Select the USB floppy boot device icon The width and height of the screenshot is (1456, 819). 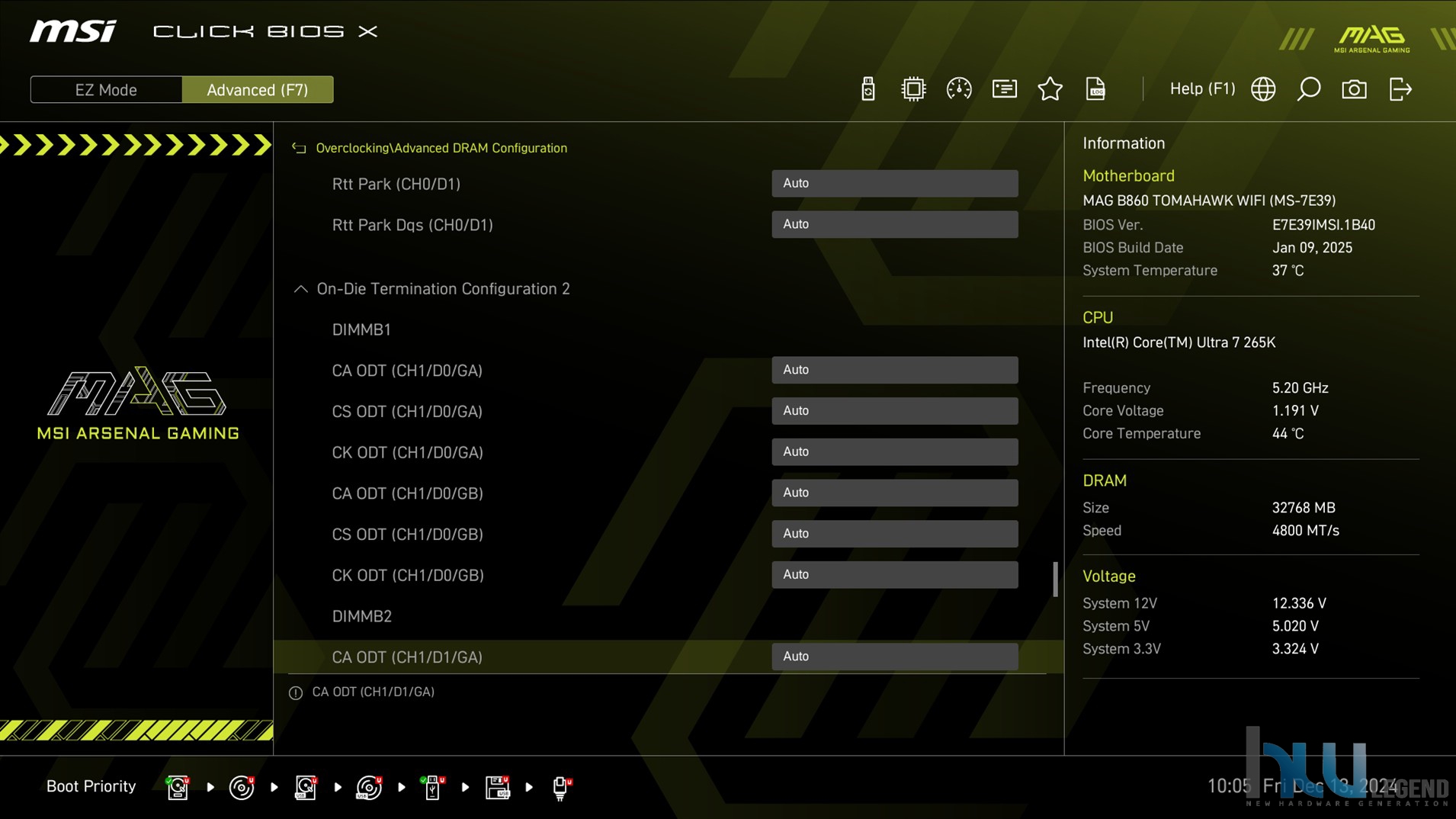(x=497, y=787)
